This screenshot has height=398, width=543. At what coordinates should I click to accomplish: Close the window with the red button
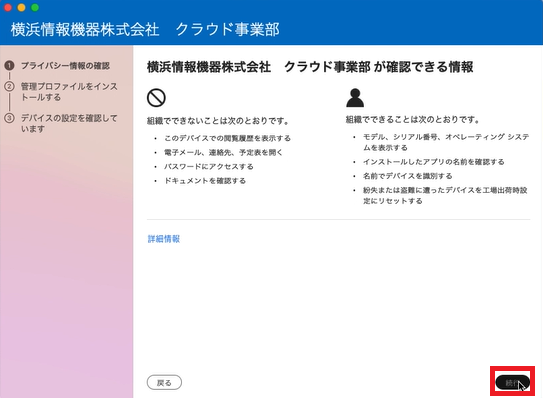tap(8, 7)
